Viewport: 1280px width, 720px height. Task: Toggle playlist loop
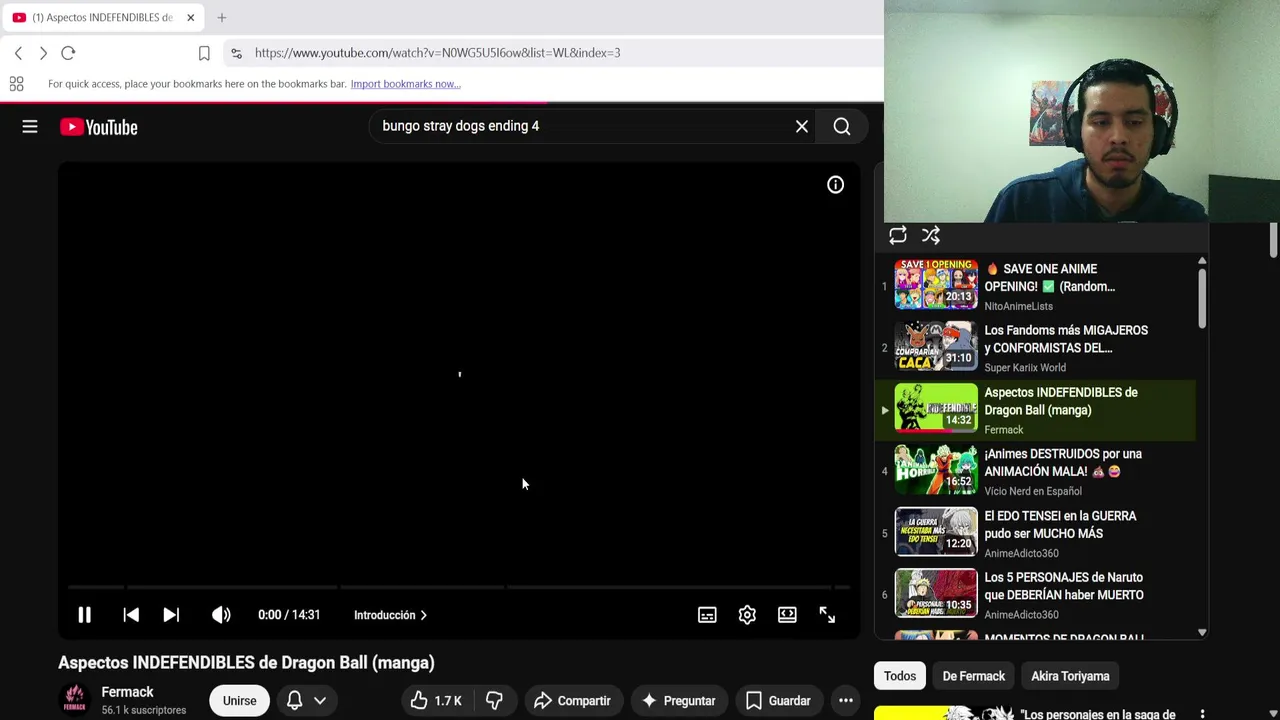(x=898, y=236)
